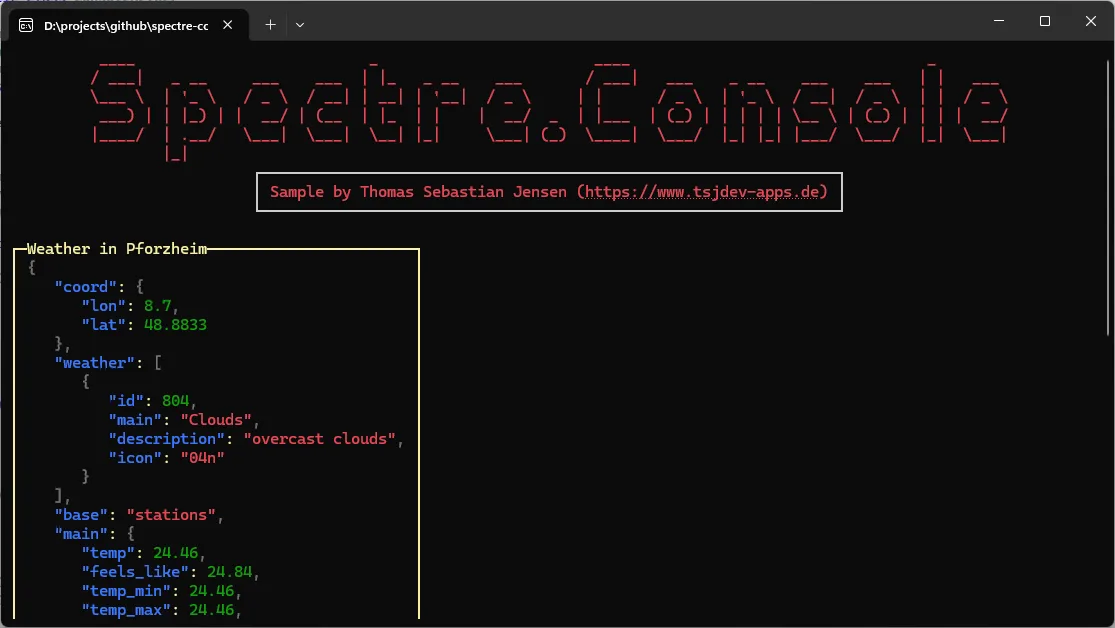Click the vertical scrollbar thumb
The height and width of the screenshot is (628, 1115).
pos(1109,190)
